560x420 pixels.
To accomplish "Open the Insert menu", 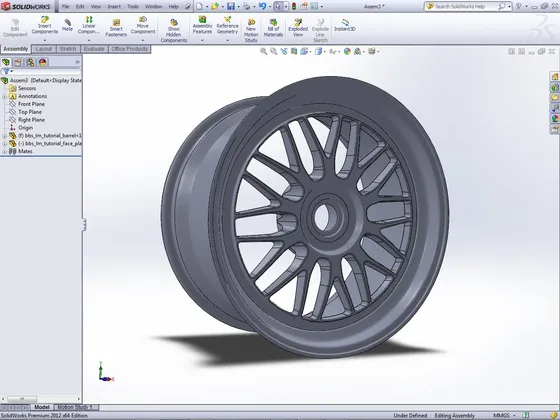I will pos(114,6).
